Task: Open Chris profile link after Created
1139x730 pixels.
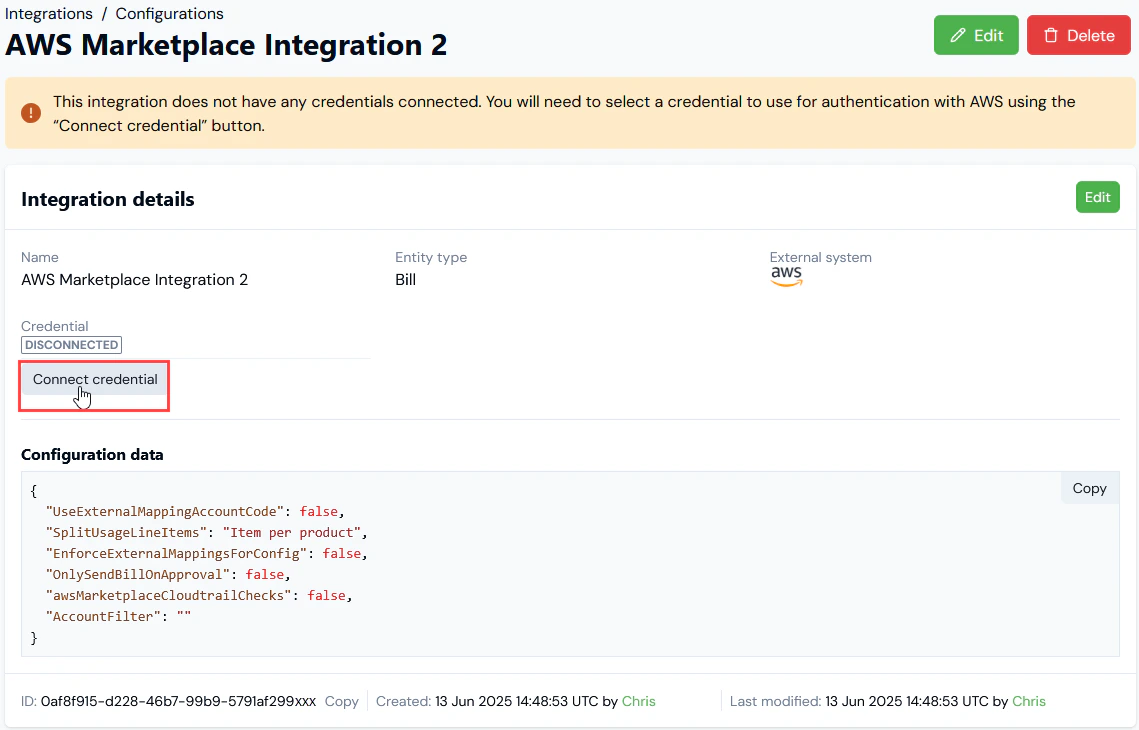Action: tap(639, 701)
